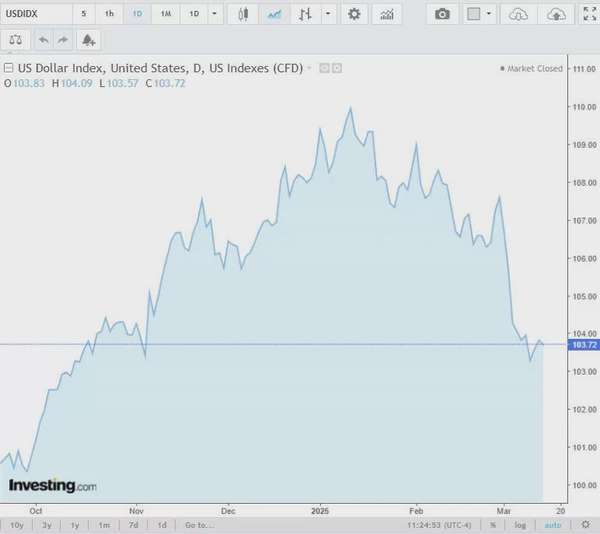Toggle auto scale mode
Image resolution: width=600 pixels, height=534 pixels.
click(553, 525)
